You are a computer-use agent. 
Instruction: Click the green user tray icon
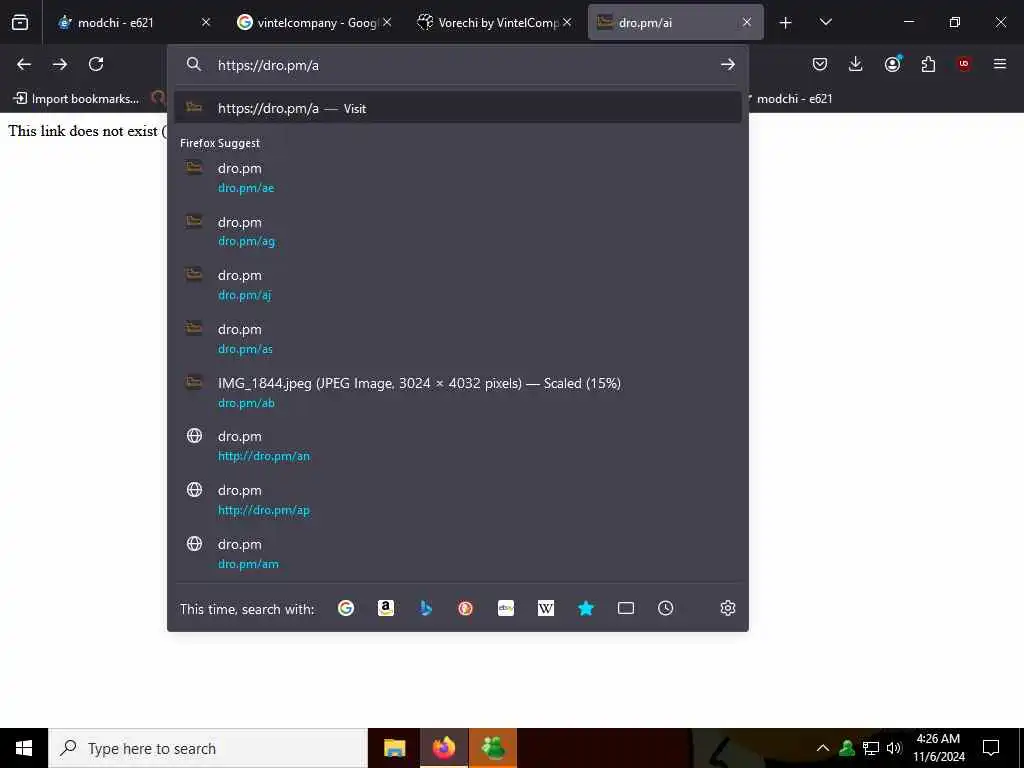[847, 748]
